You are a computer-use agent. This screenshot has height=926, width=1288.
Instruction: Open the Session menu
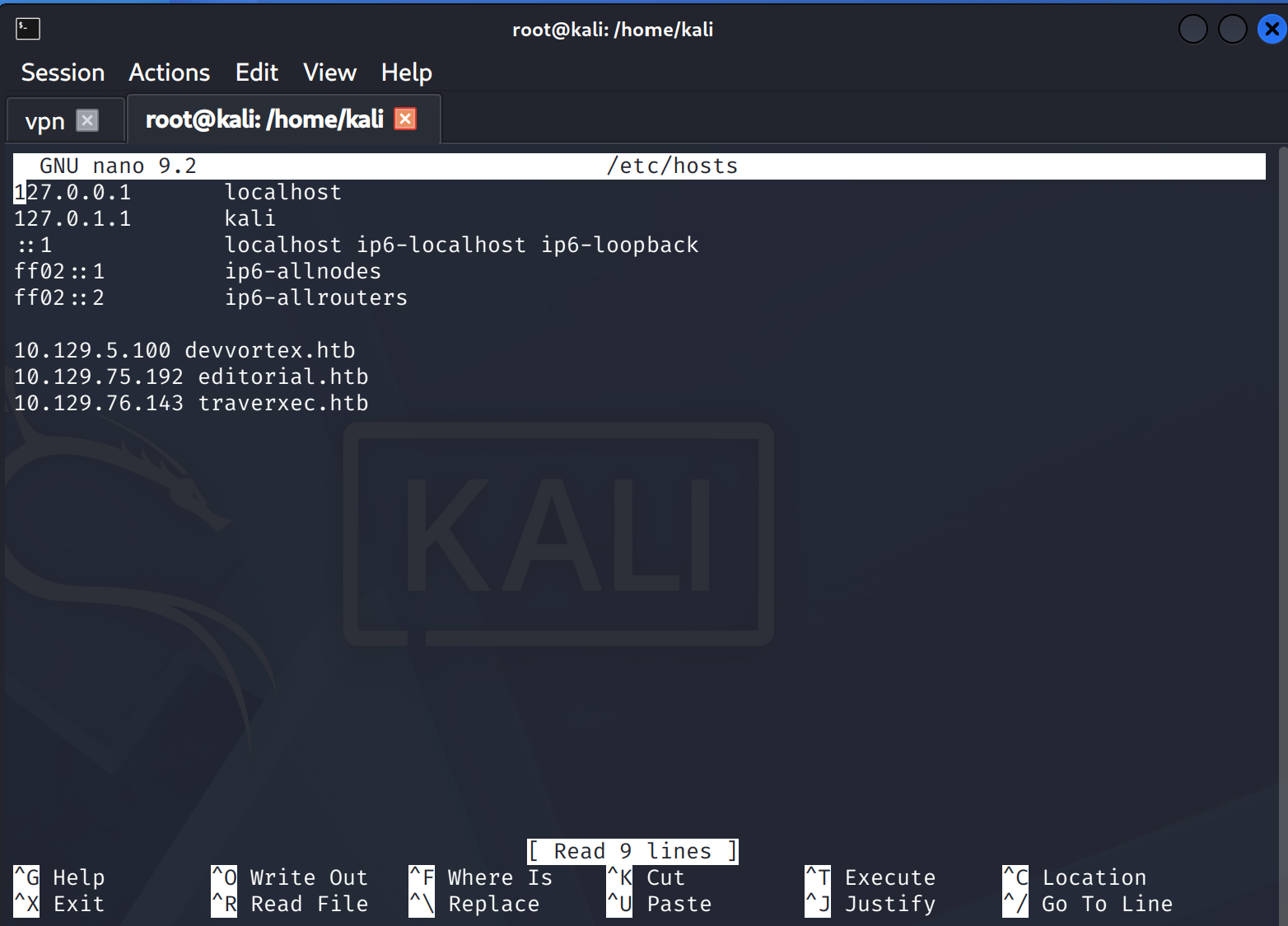click(x=63, y=72)
